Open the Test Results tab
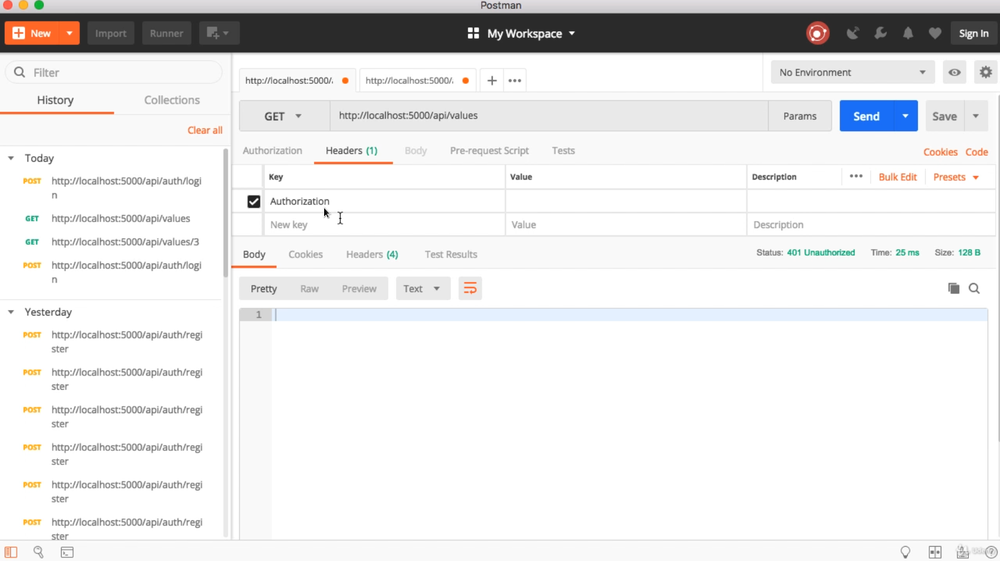Image resolution: width=1000 pixels, height=561 pixels. 451,254
